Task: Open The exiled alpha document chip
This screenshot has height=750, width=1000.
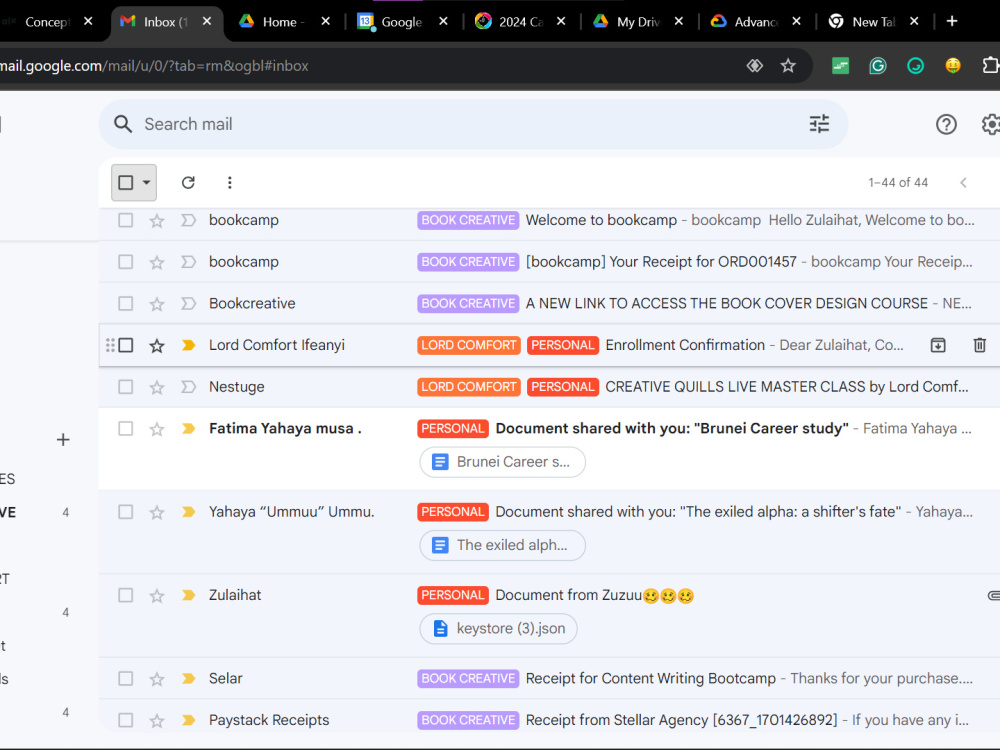Action: click(x=503, y=545)
